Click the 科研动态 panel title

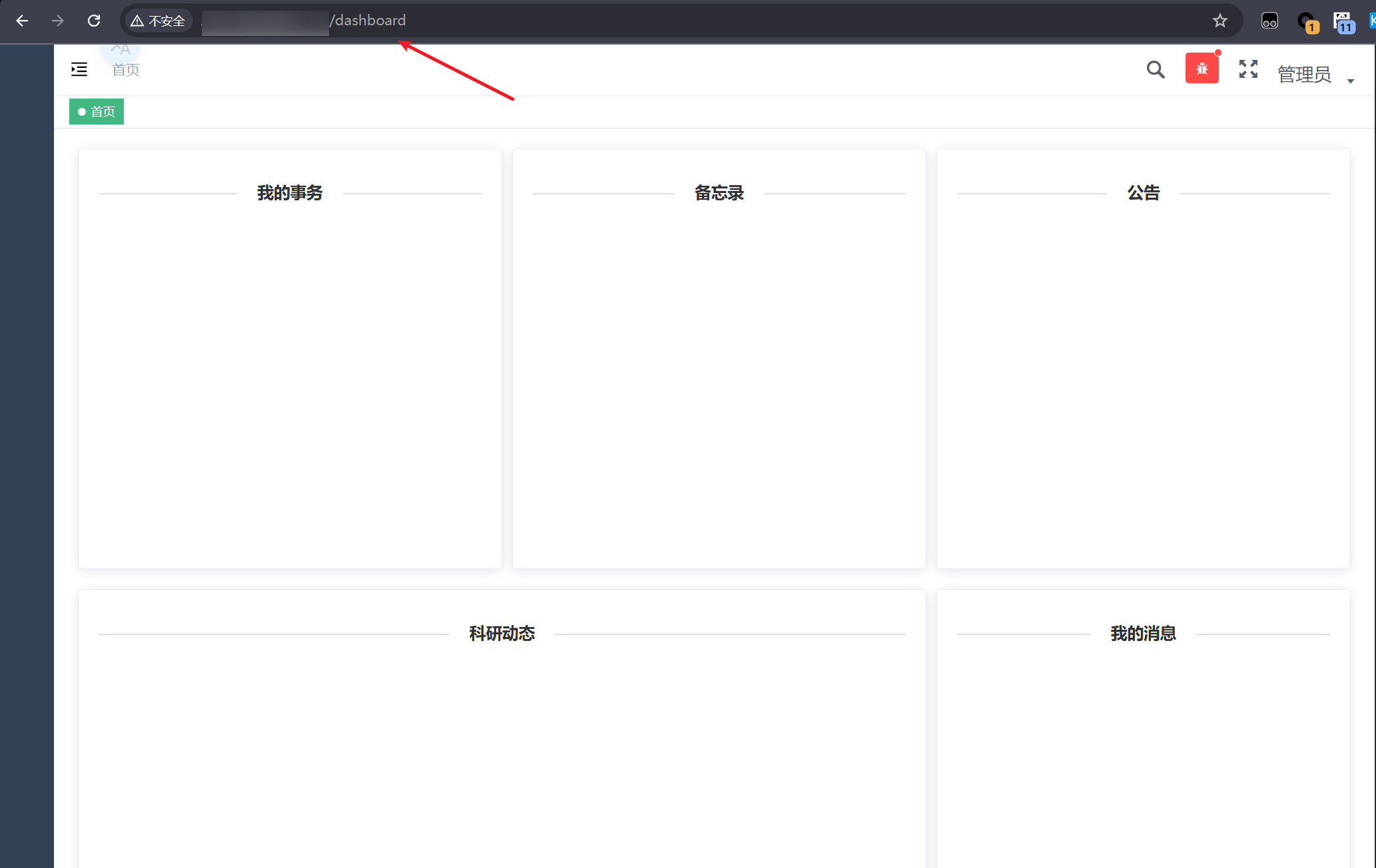pos(502,634)
